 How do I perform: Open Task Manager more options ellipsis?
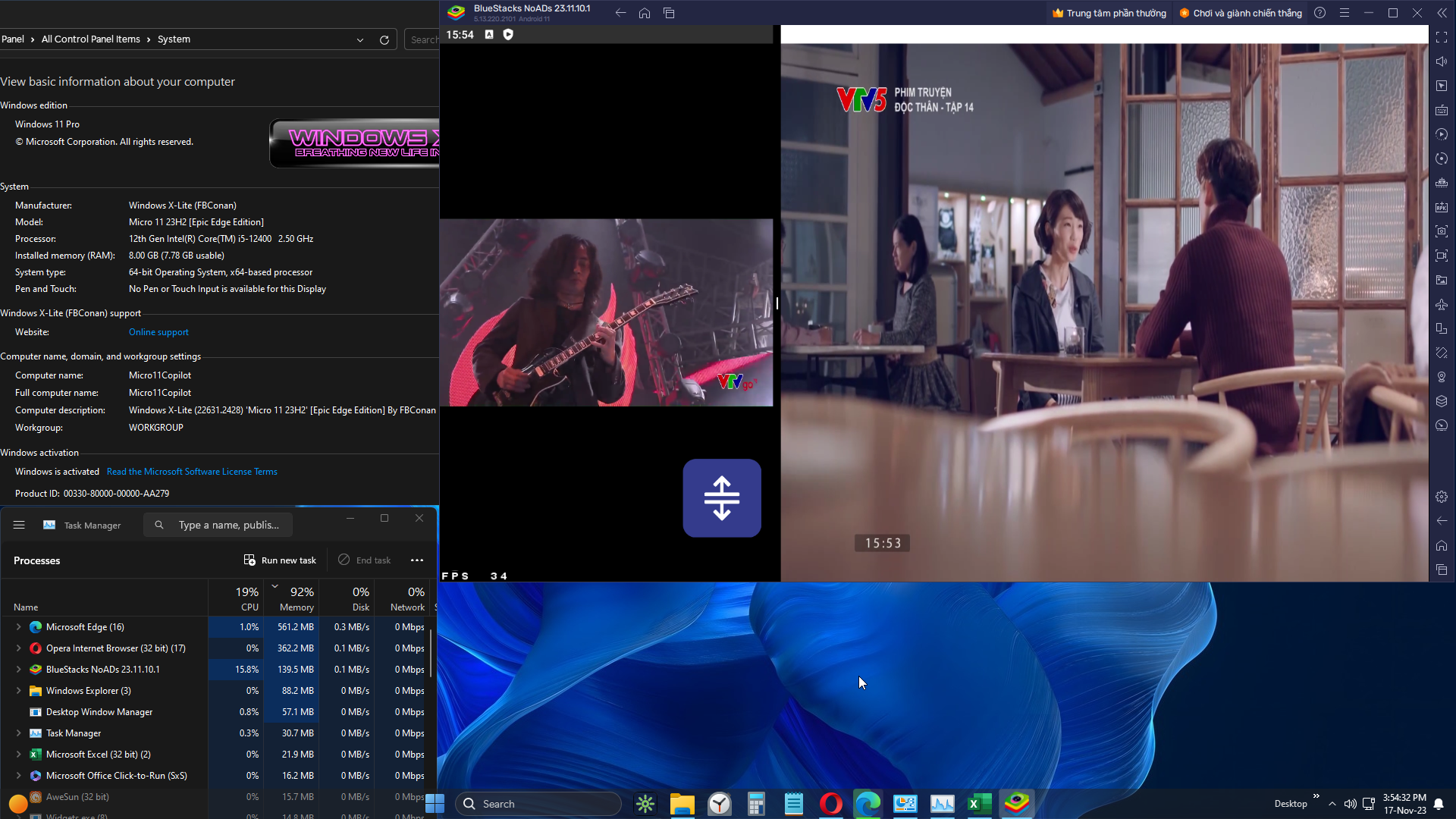[x=417, y=560]
